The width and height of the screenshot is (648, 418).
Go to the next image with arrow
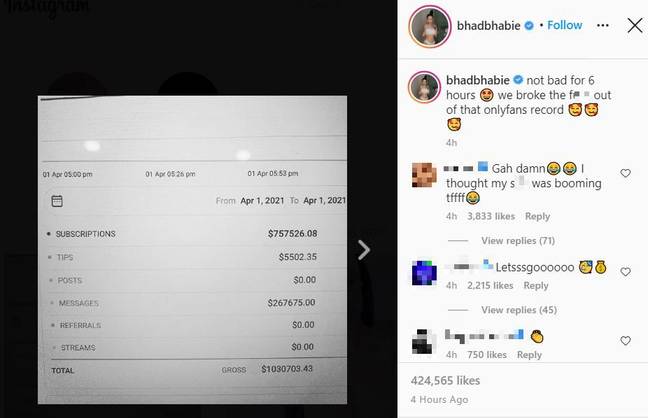click(x=364, y=250)
